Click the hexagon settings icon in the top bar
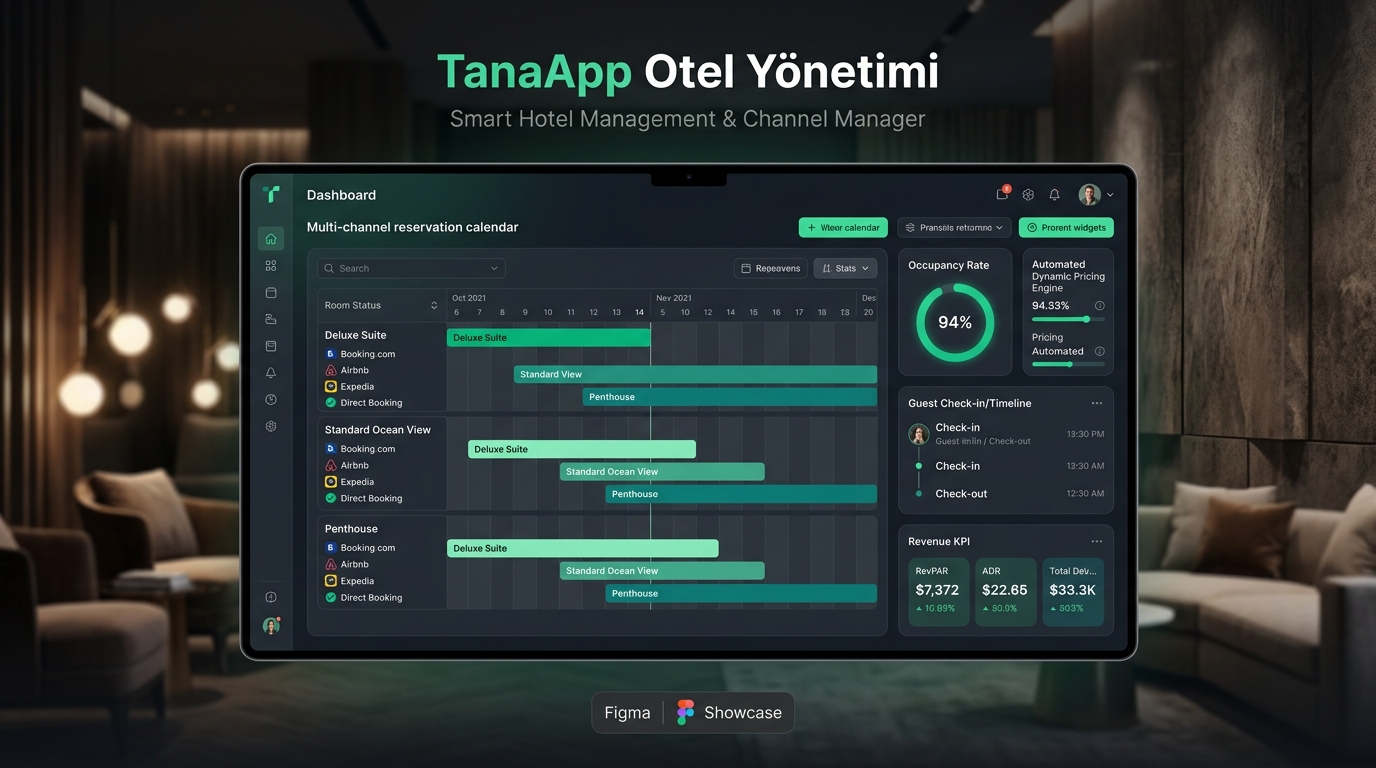 pos(1028,195)
